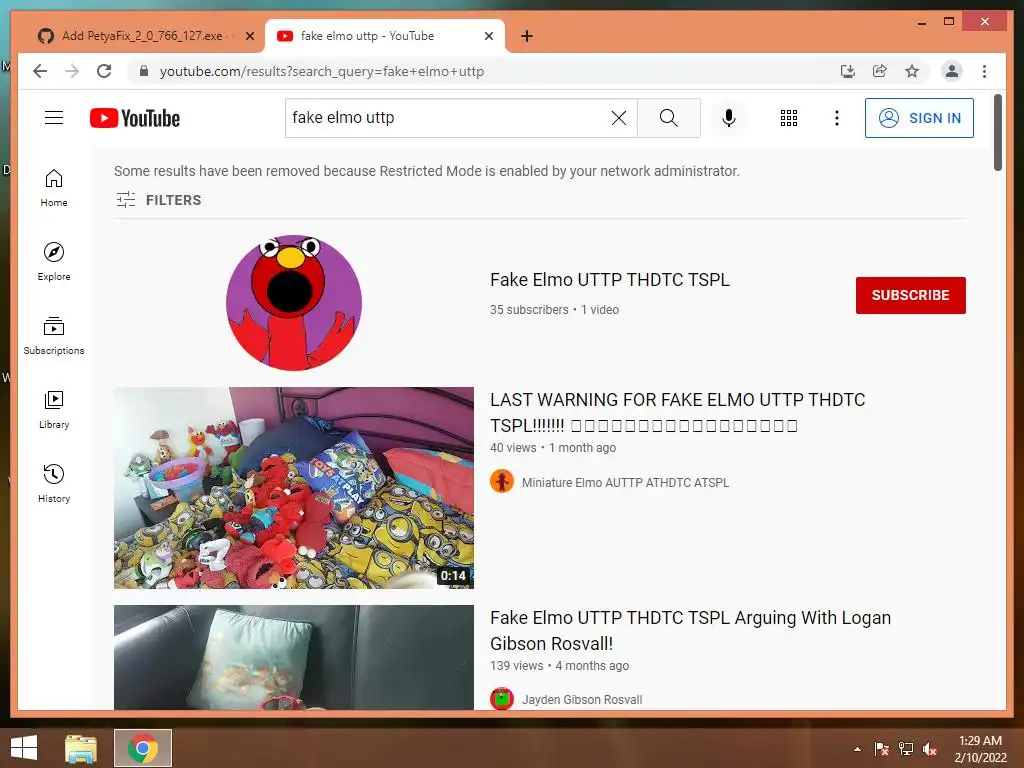
Task: Run search with the magnifying glass button
Action: pos(669,118)
